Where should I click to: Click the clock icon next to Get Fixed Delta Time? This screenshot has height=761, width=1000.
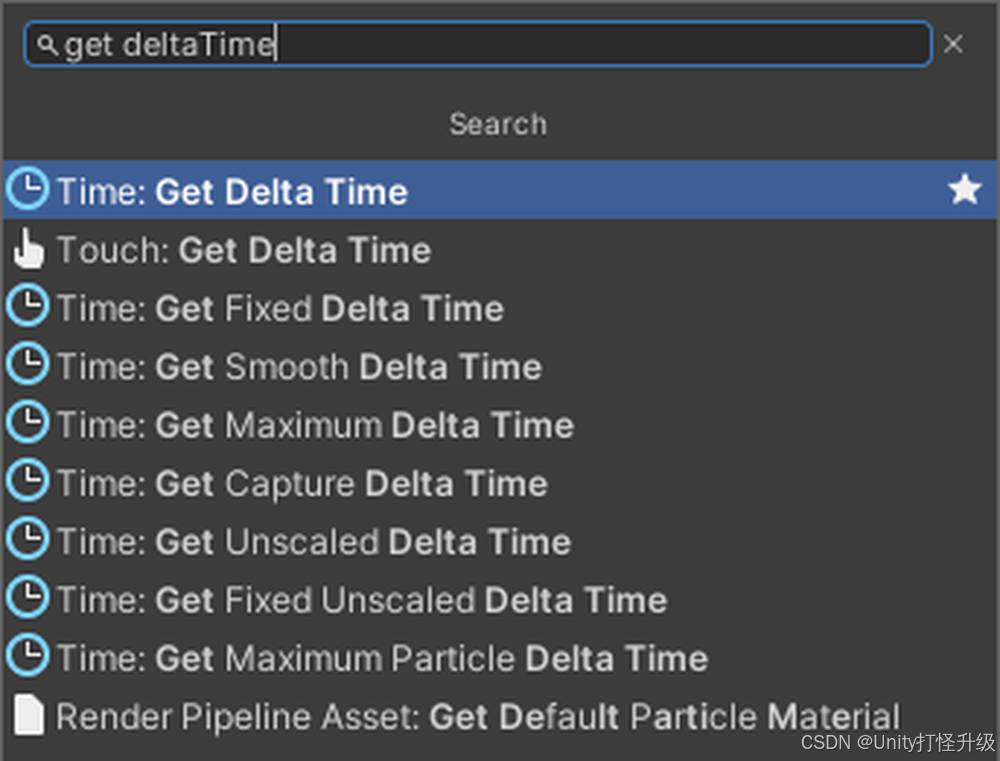27,307
